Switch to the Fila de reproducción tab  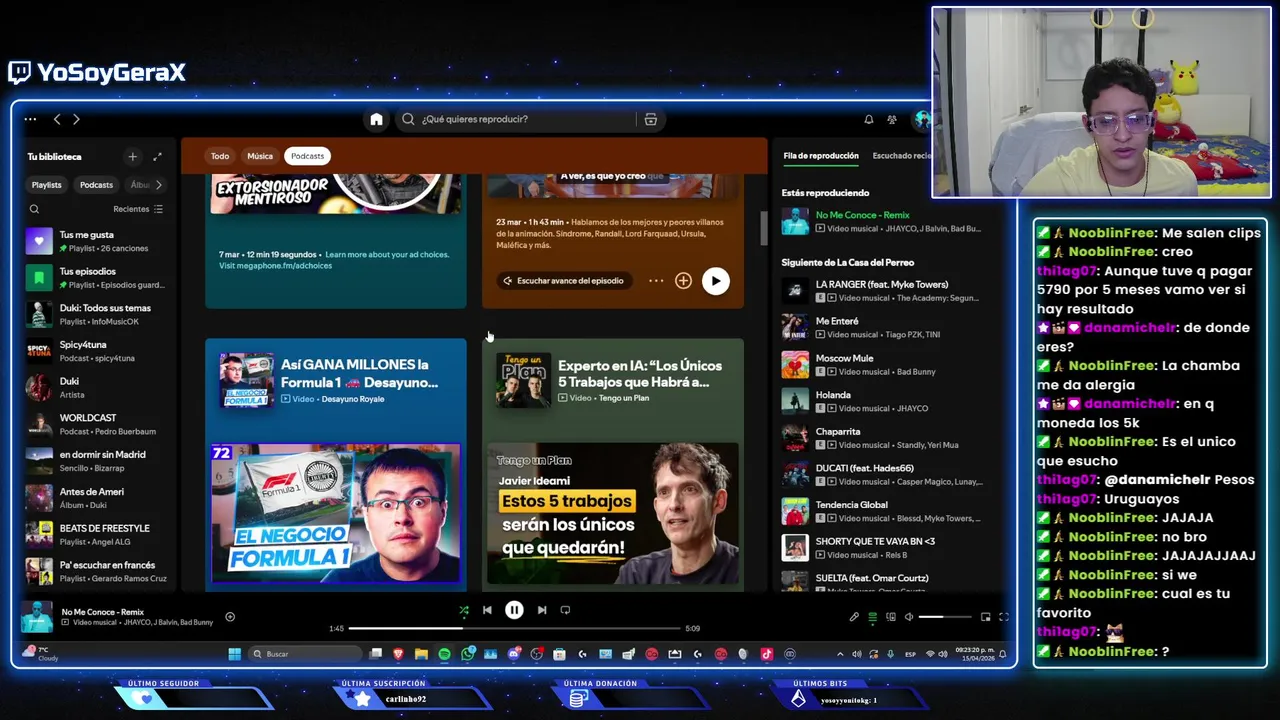point(821,156)
